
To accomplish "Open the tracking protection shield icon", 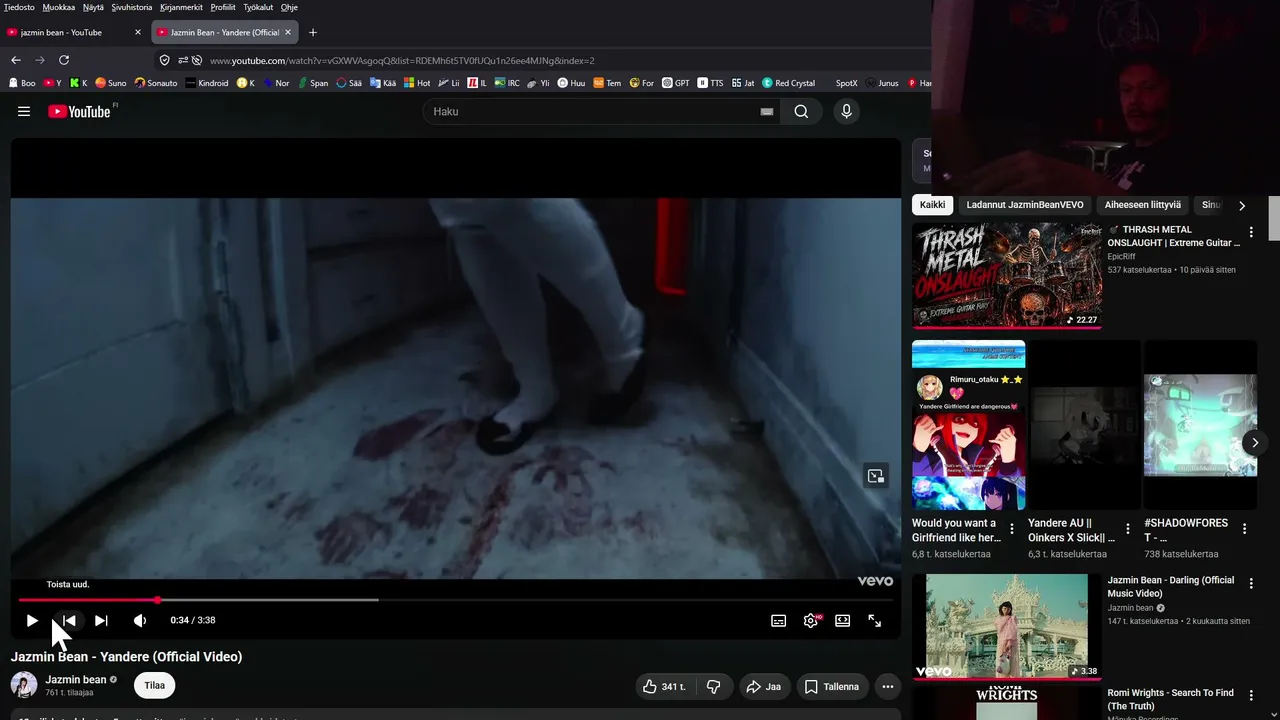I will pos(165,60).
